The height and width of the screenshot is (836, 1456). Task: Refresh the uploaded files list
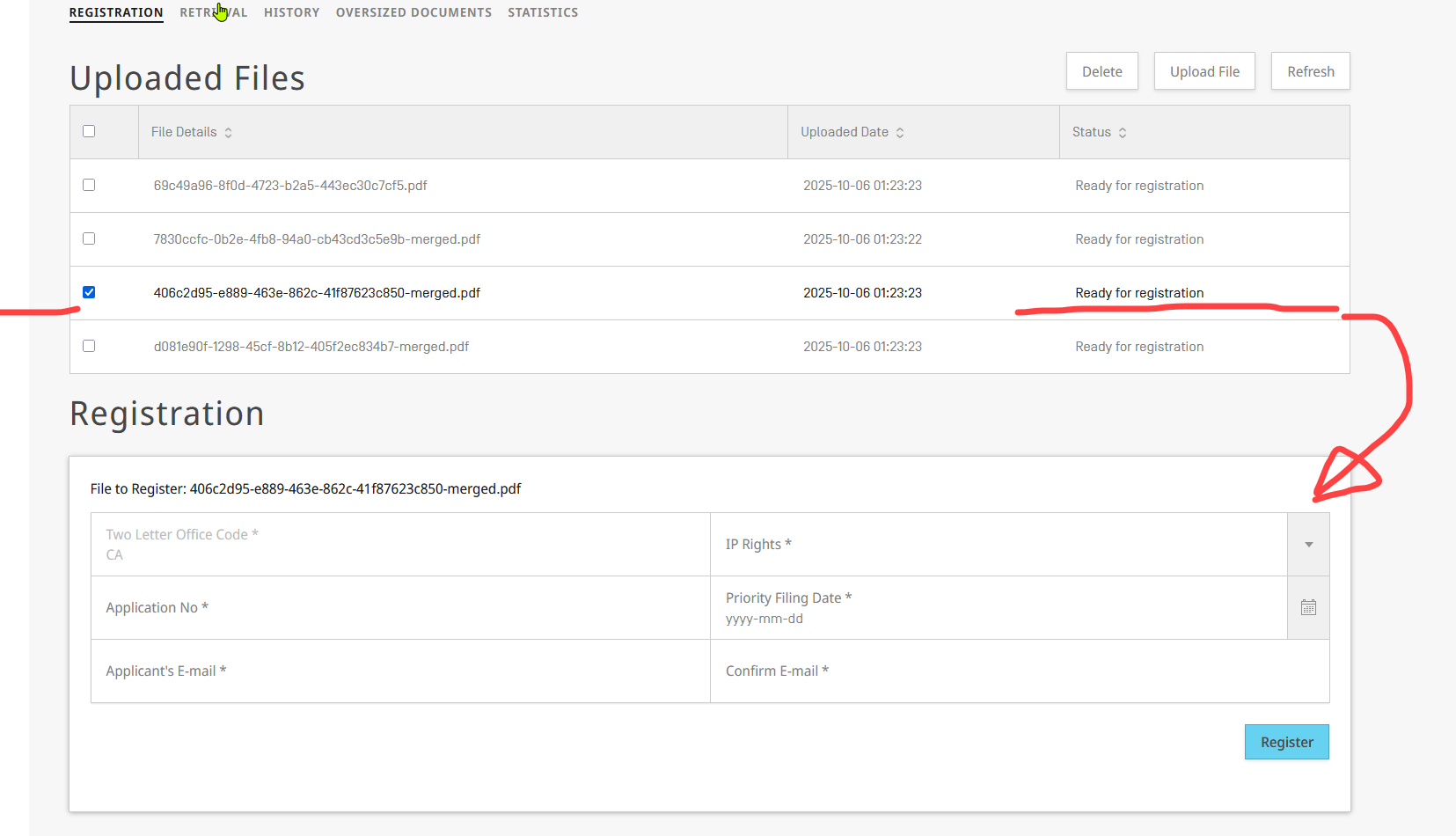point(1310,71)
